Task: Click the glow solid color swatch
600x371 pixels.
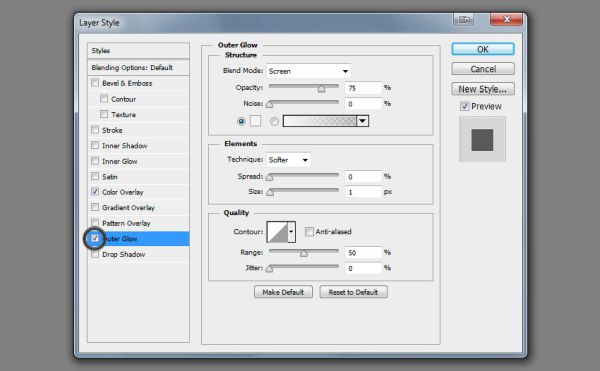Action: pos(255,121)
